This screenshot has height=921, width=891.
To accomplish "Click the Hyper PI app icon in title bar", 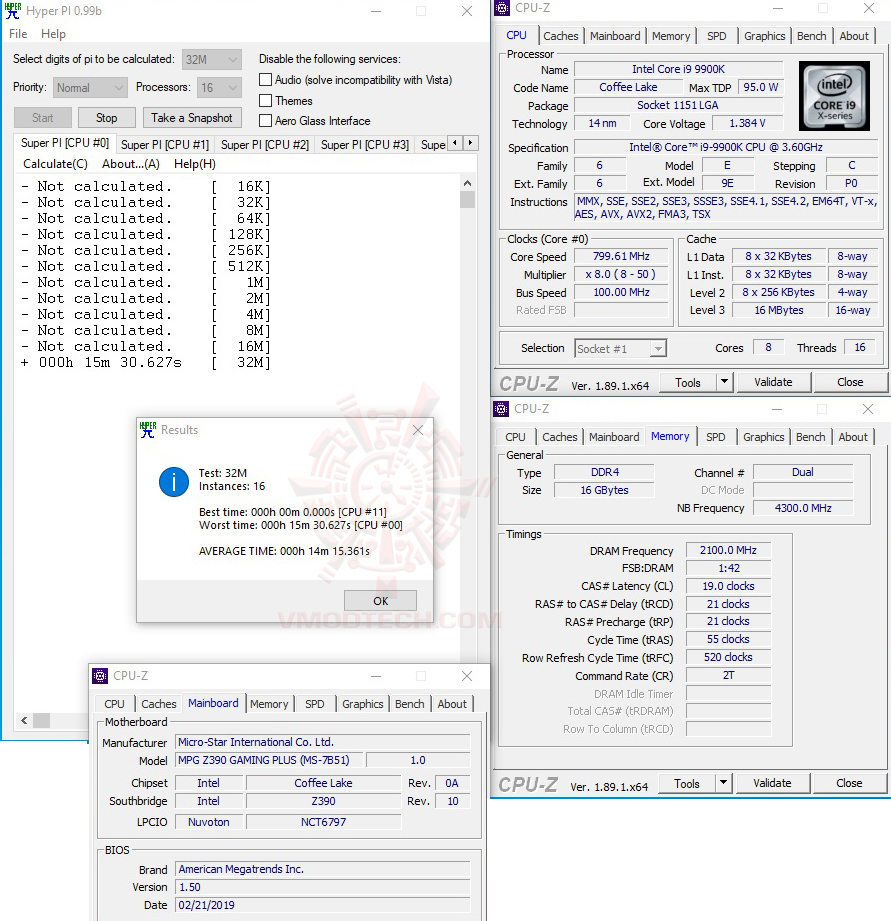I will [x=12, y=11].
